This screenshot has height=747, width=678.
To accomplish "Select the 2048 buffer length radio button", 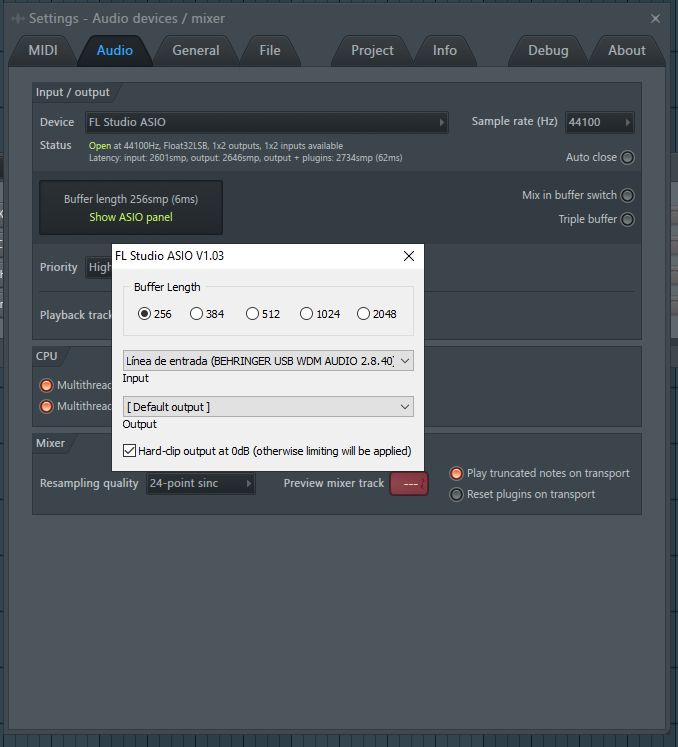I will point(363,314).
